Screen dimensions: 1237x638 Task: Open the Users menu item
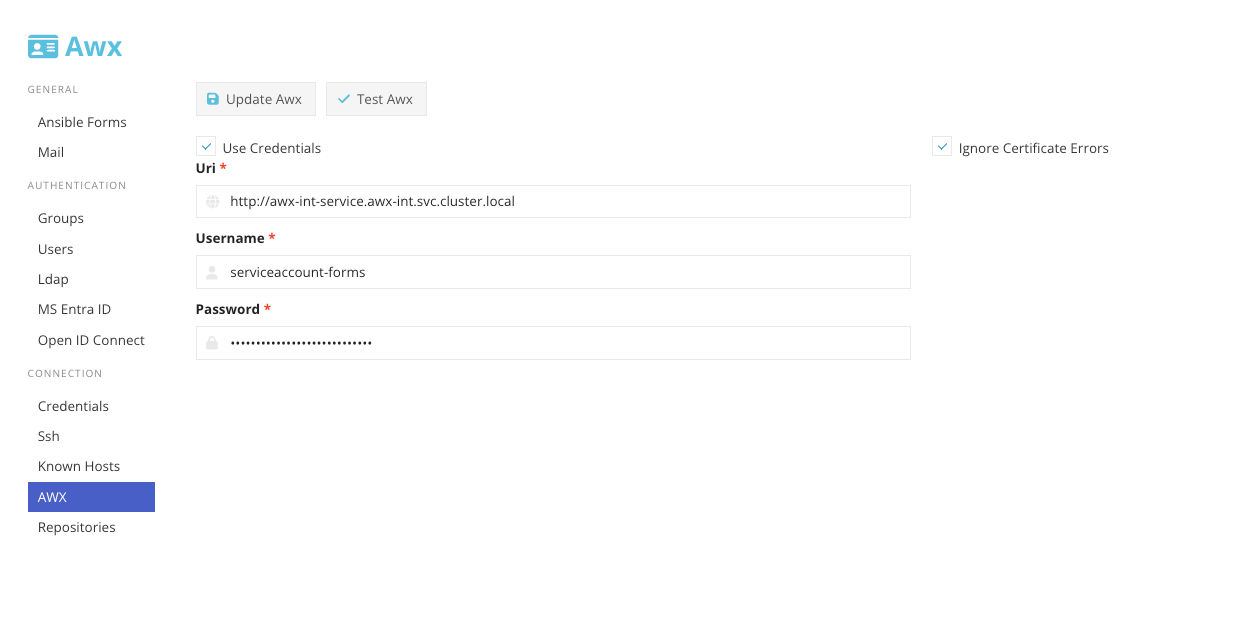click(x=56, y=249)
